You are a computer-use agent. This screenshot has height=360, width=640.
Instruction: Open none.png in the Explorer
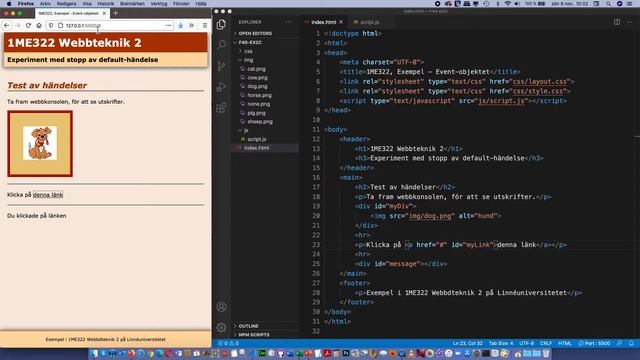[x=265, y=104]
